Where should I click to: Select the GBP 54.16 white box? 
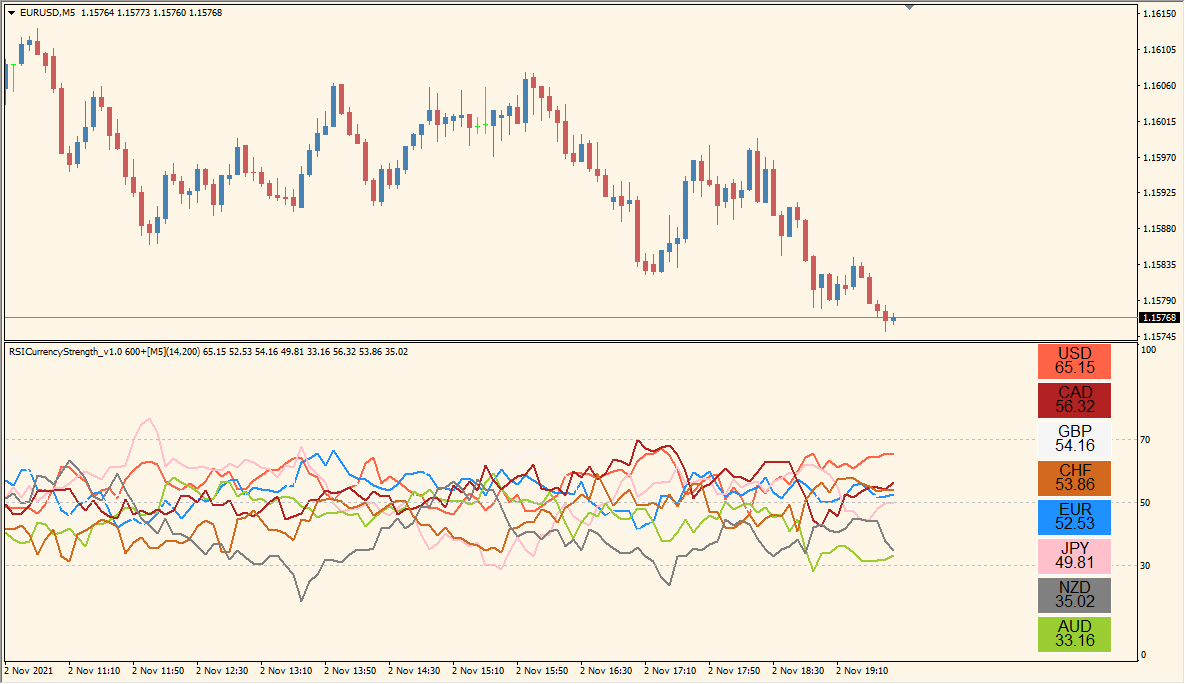[x=1074, y=439]
